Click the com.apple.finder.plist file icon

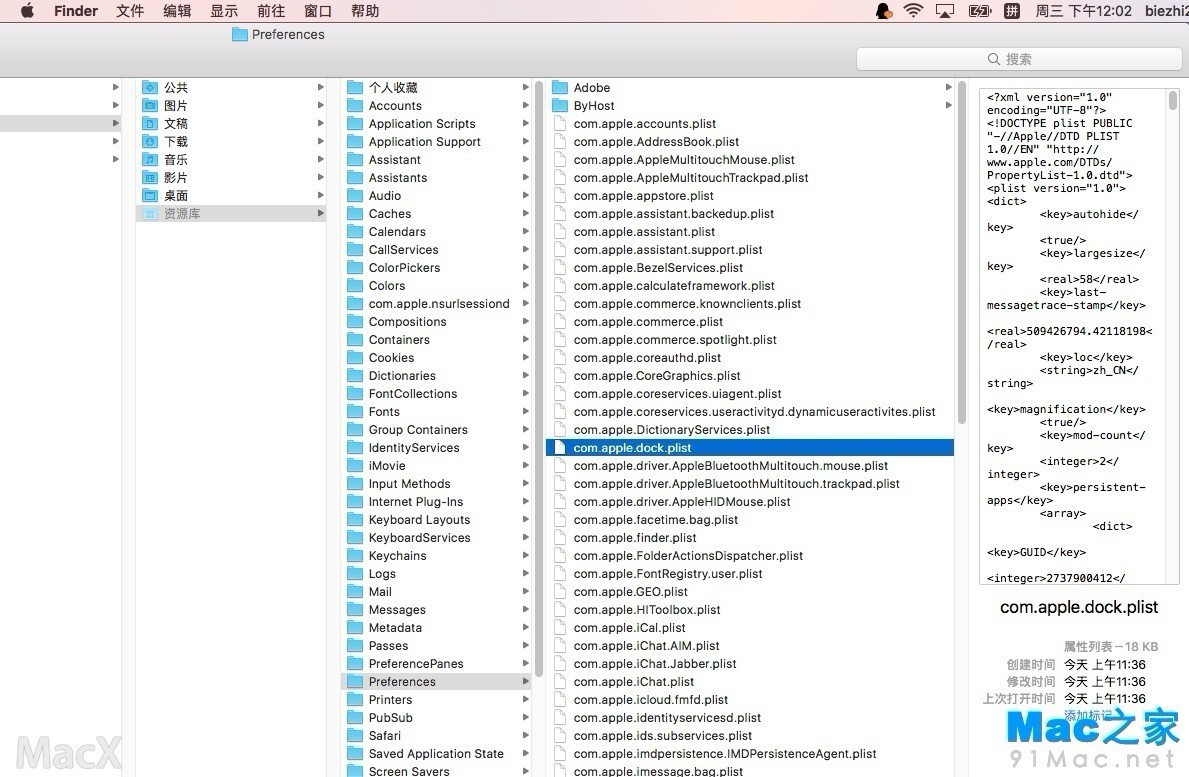(560, 537)
